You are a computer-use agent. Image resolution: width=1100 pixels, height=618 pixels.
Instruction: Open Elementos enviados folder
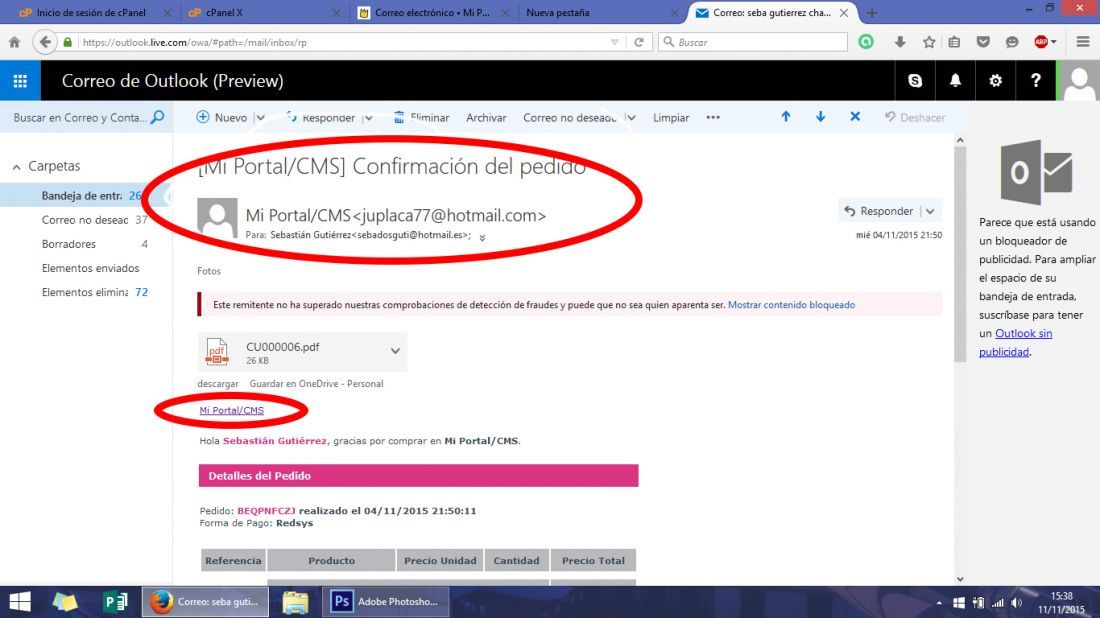(90, 268)
